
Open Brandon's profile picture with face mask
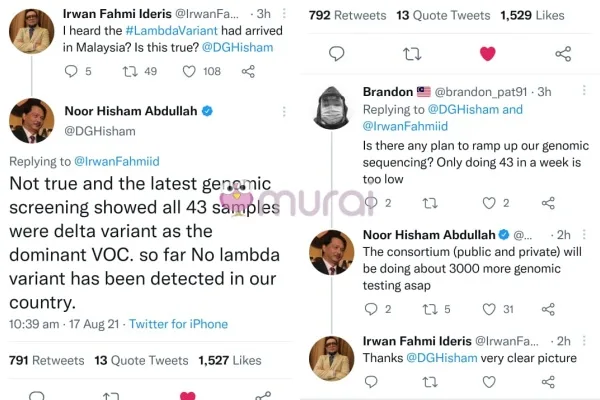point(331,108)
